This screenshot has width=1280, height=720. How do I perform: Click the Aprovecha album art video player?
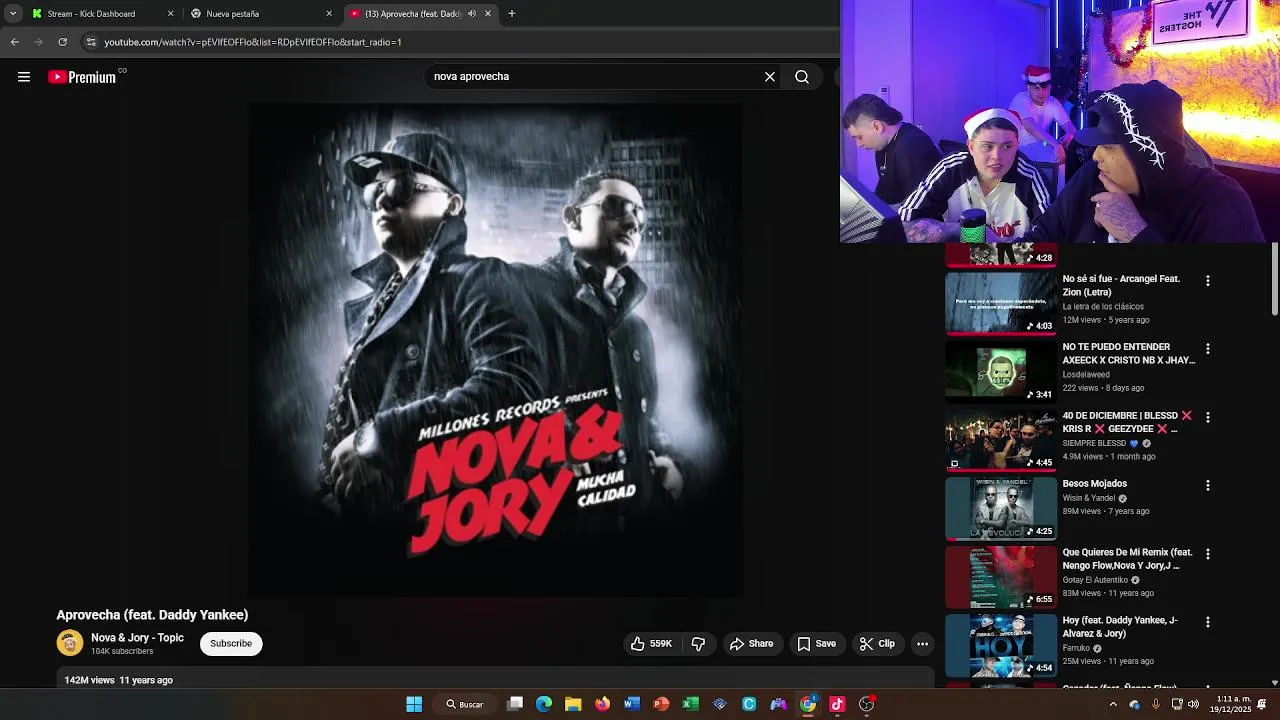(x=495, y=350)
